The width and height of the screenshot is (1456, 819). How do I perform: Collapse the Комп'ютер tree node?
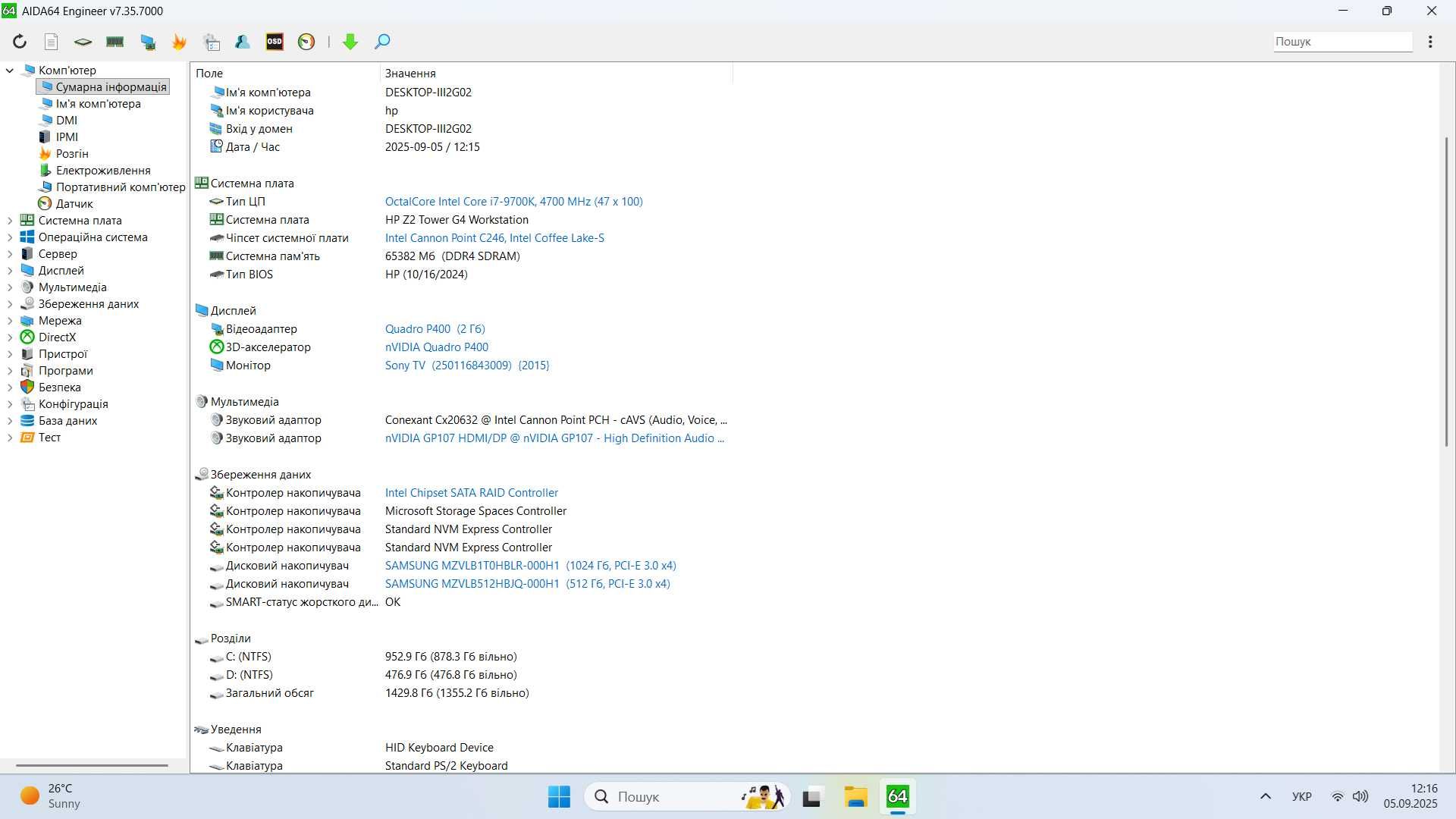coord(10,71)
